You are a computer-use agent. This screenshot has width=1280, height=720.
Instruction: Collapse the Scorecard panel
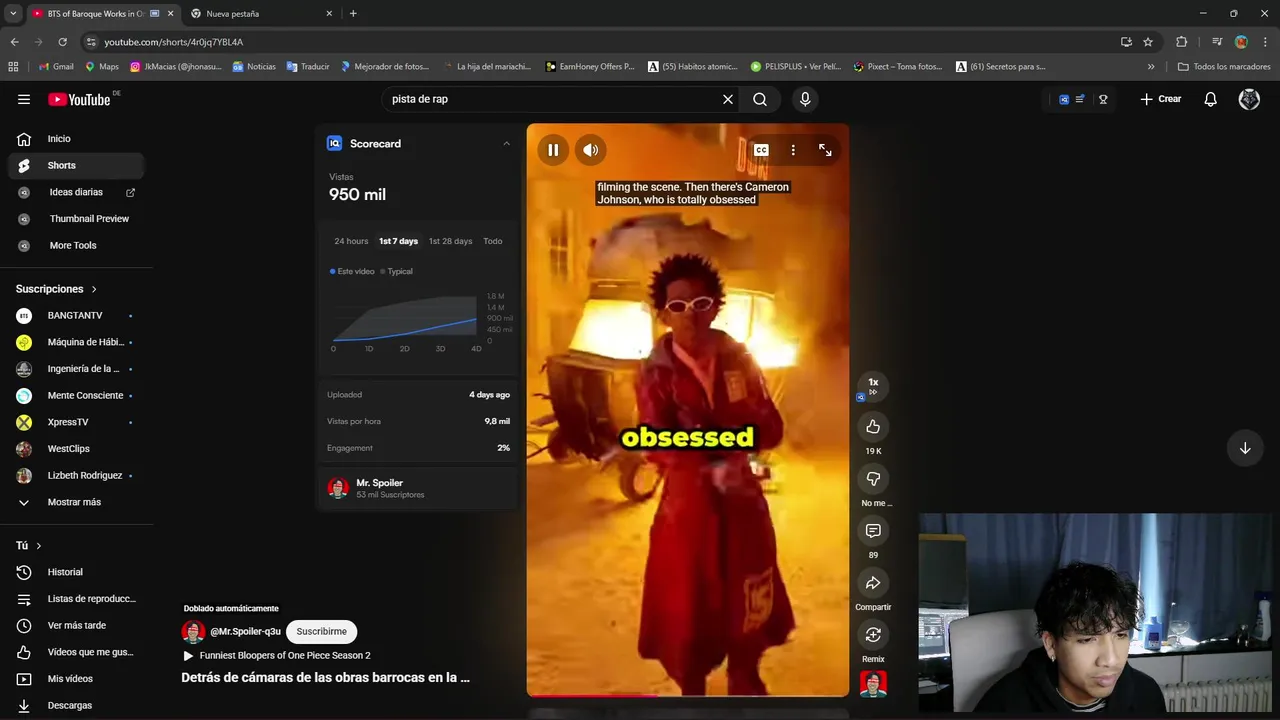click(x=506, y=144)
